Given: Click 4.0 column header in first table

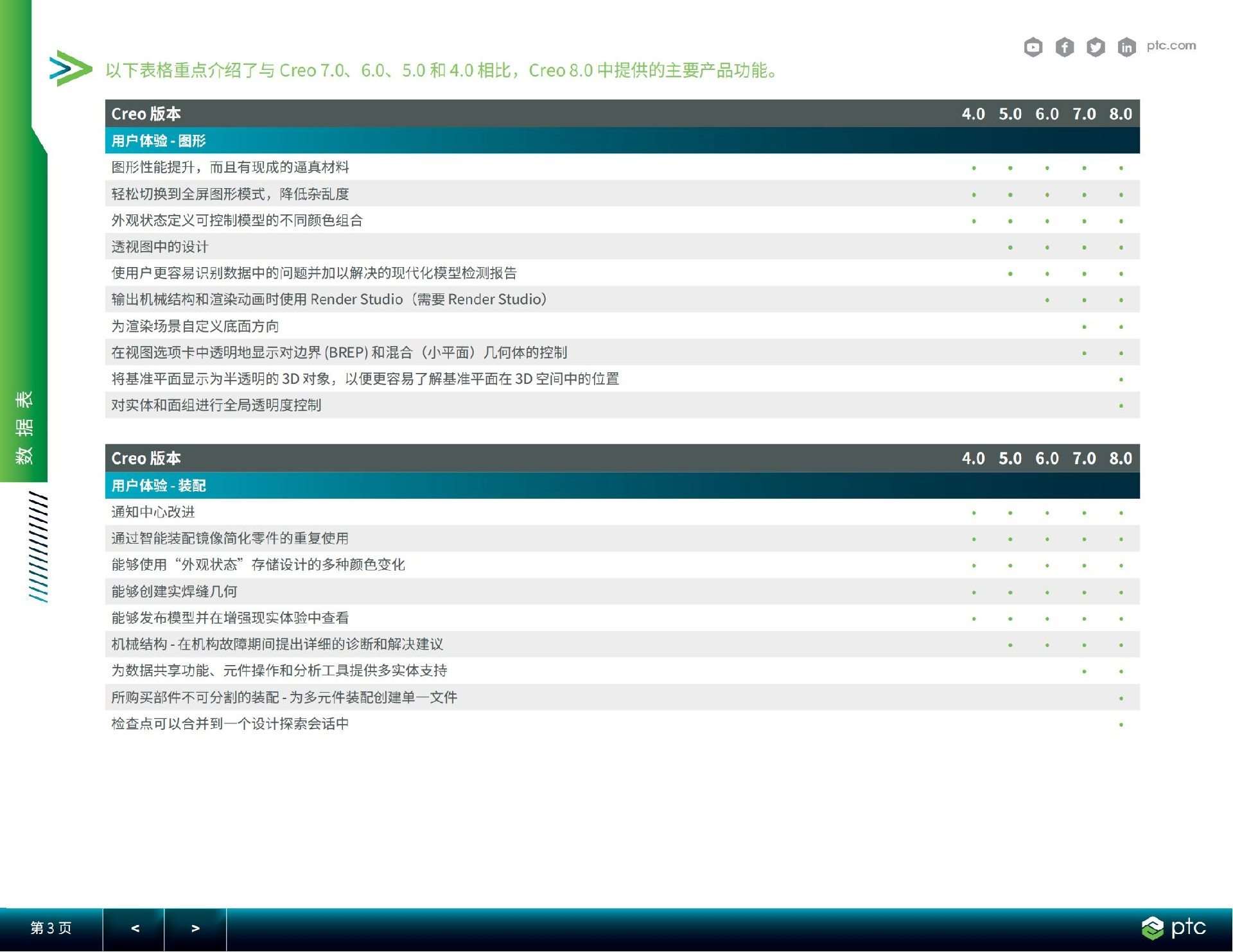Looking at the screenshot, I should coord(973,114).
